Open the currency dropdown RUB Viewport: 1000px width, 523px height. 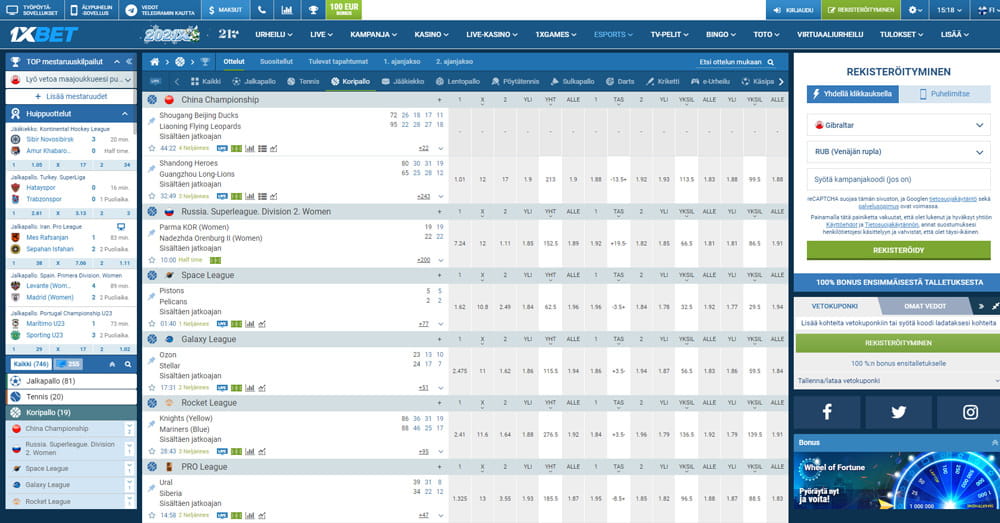click(898, 152)
